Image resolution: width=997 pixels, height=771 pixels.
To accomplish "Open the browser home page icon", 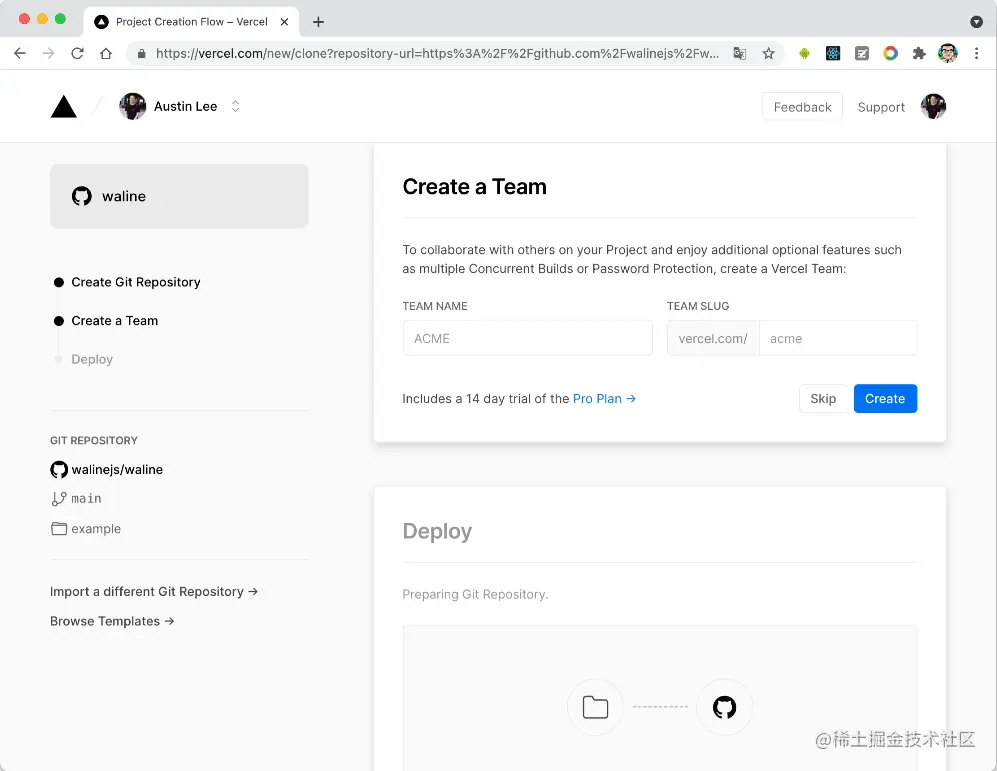I will 106,53.
